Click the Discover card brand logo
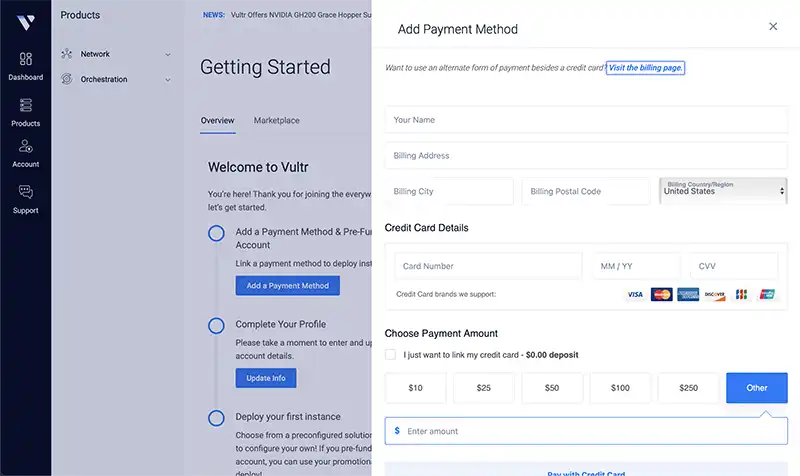This screenshot has height=476, width=800. (715, 294)
